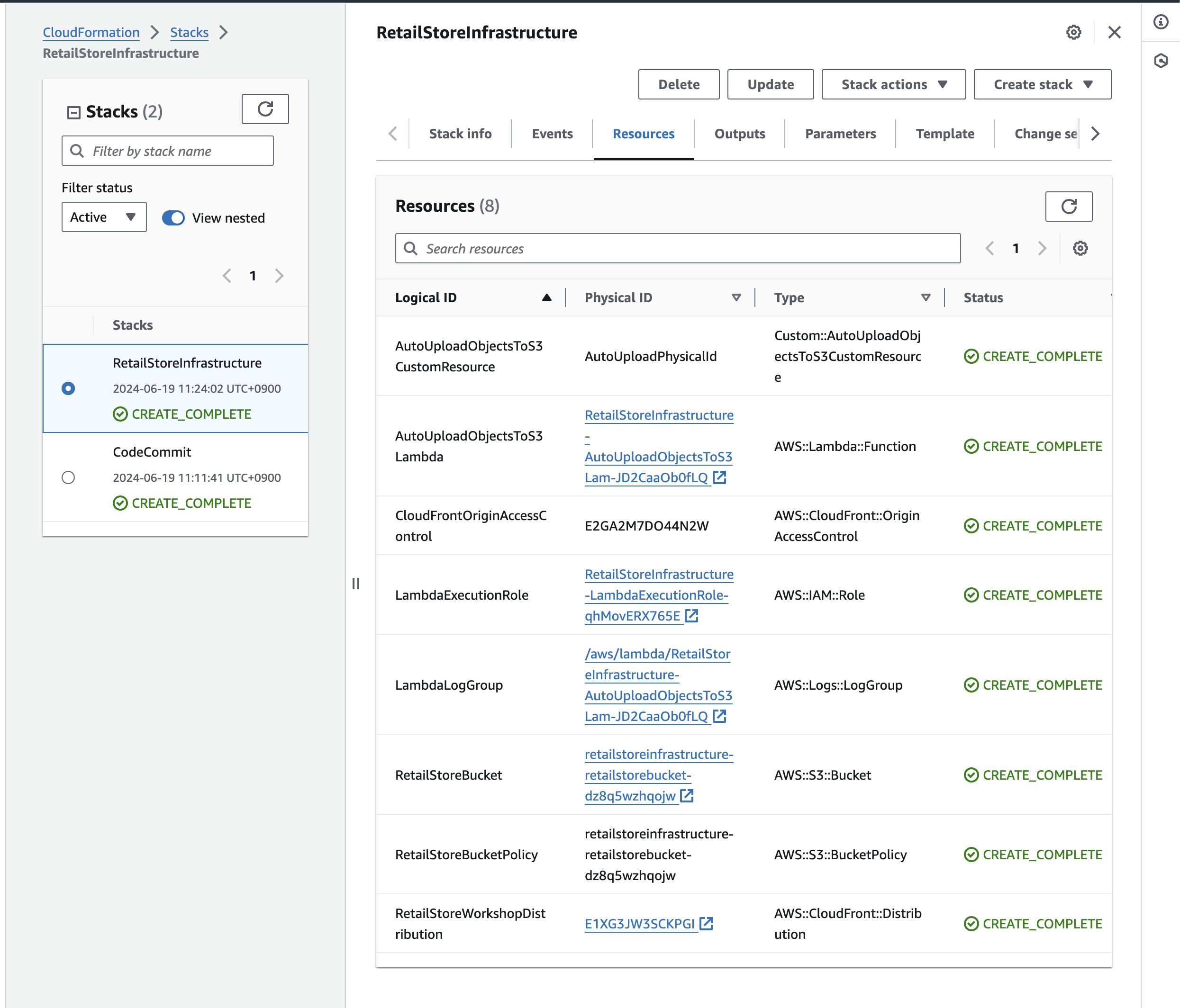Expand the Create stack dropdown
Image resolution: width=1180 pixels, height=1008 pixels.
point(1042,84)
